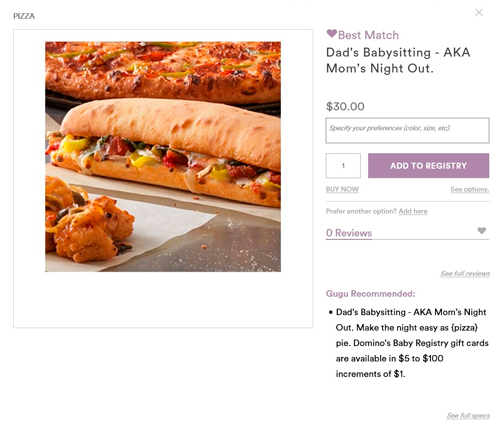Click the purple Best Match heart icon
The width and height of the screenshot is (500, 428).
click(332, 33)
